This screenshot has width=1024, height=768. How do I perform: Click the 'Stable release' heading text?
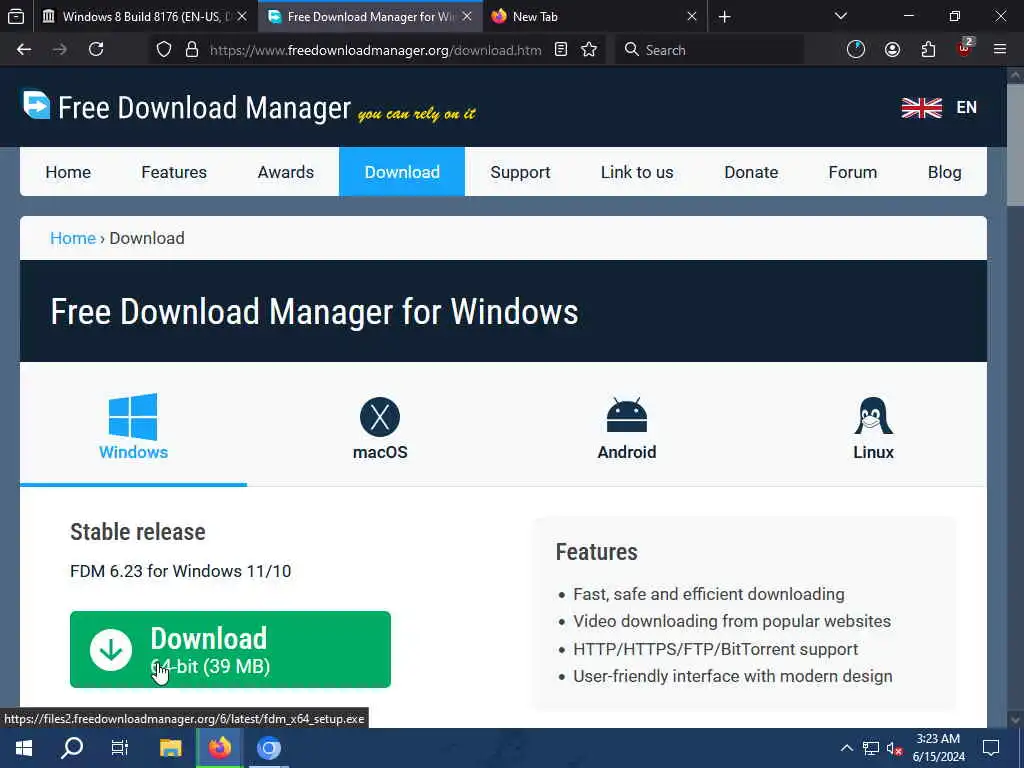[x=138, y=532]
